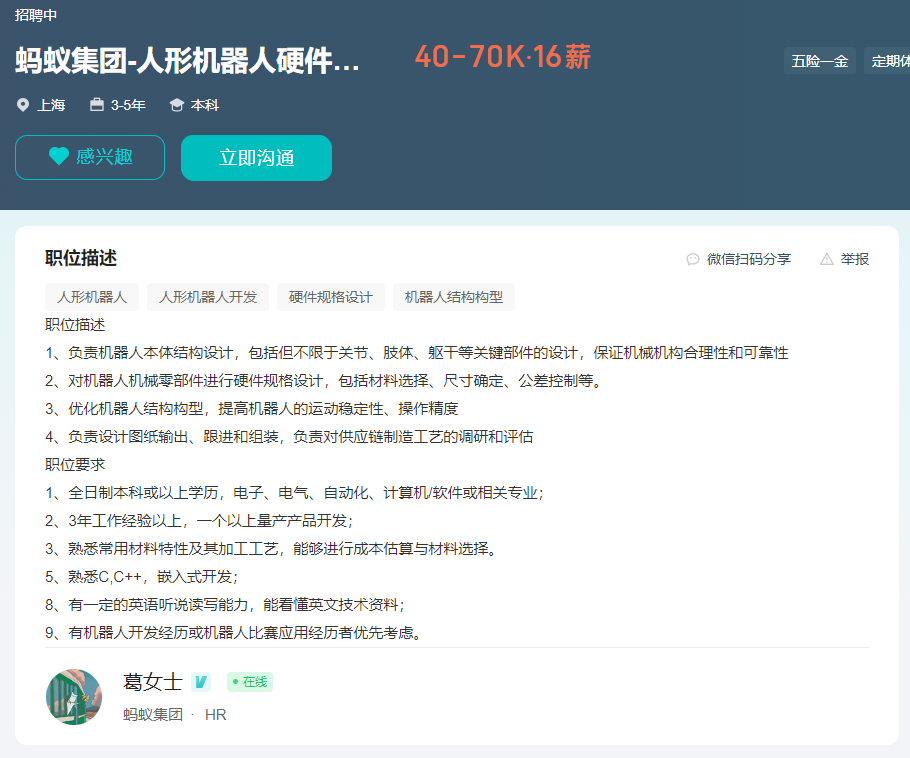Select the 硬件规格设计 skill tag
910x758 pixels.
click(x=332, y=297)
